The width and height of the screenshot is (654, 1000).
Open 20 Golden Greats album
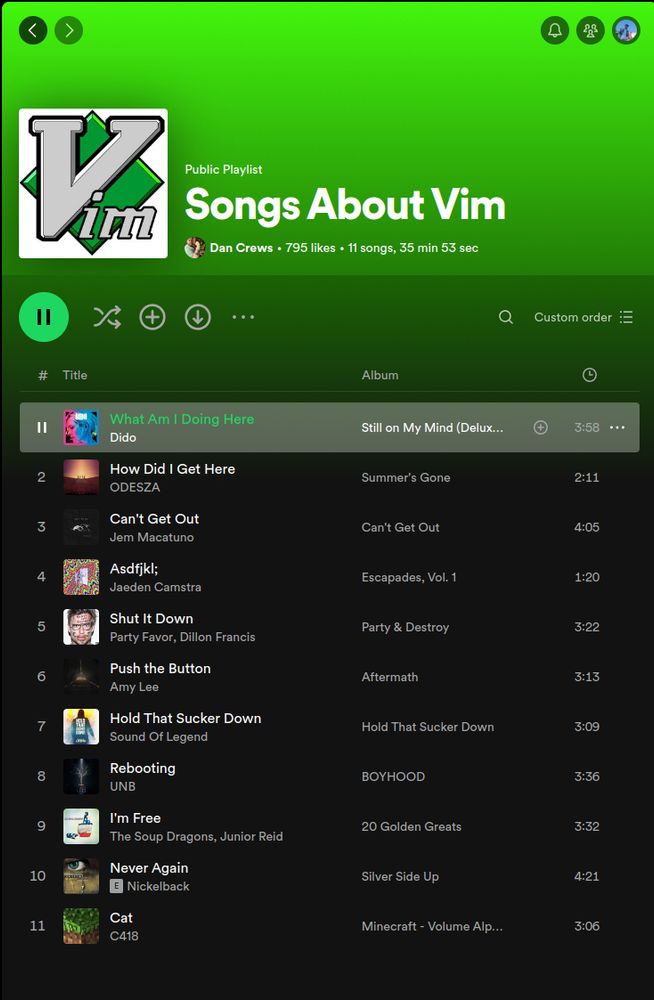411,827
